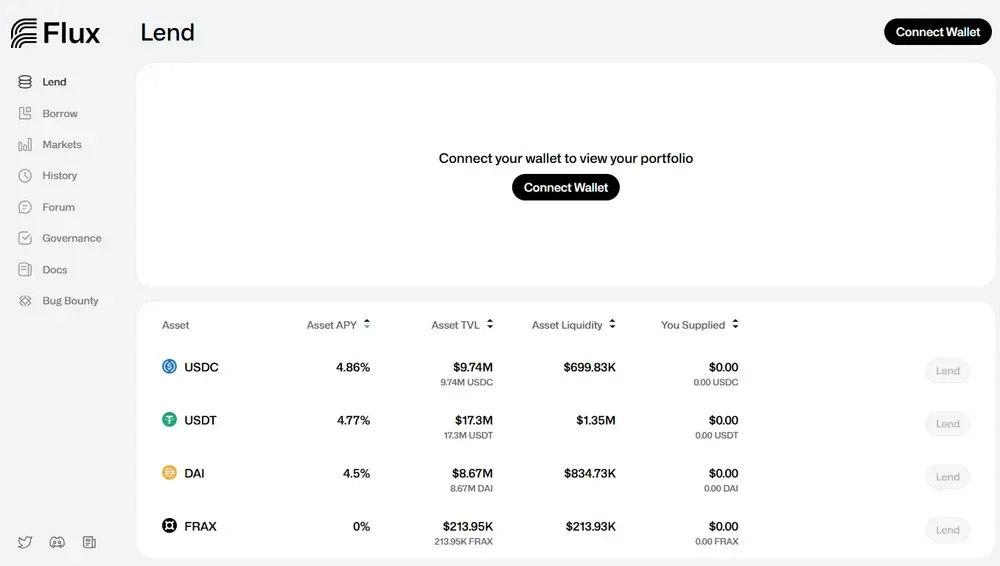This screenshot has height=566, width=1000.
Task: Click Lend button for FRAX row
Action: (x=948, y=530)
